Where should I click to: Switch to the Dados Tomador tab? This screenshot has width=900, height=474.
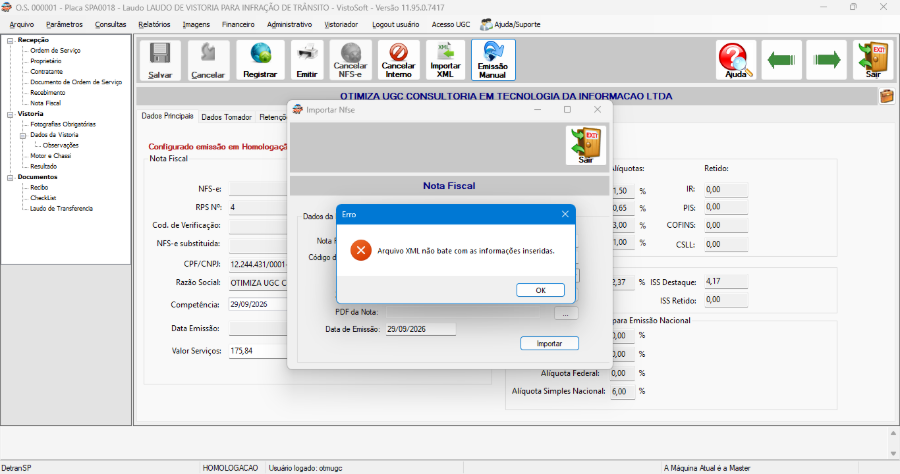[226, 117]
